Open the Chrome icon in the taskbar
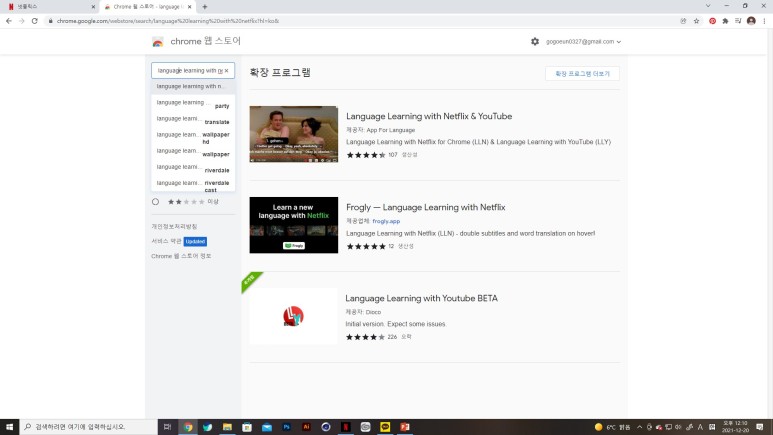This screenshot has height=435, width=773. pyautogui.click(x=188, y=427)
